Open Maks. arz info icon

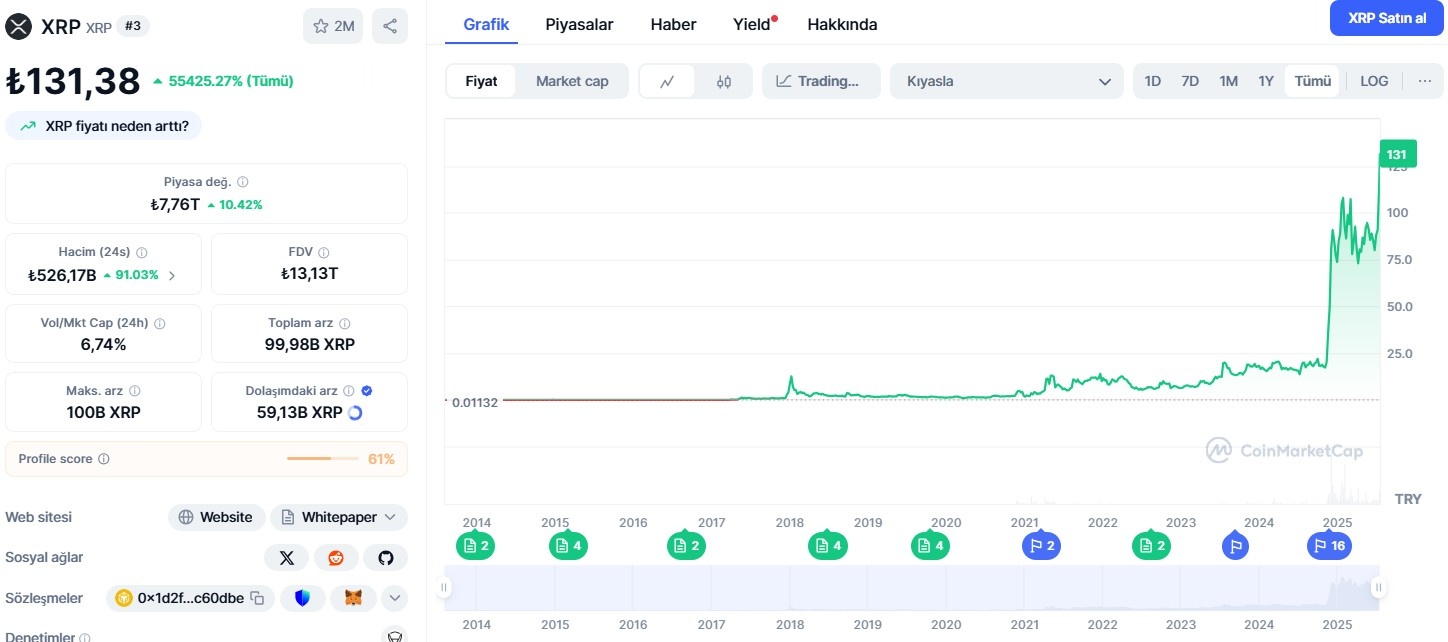135,391
